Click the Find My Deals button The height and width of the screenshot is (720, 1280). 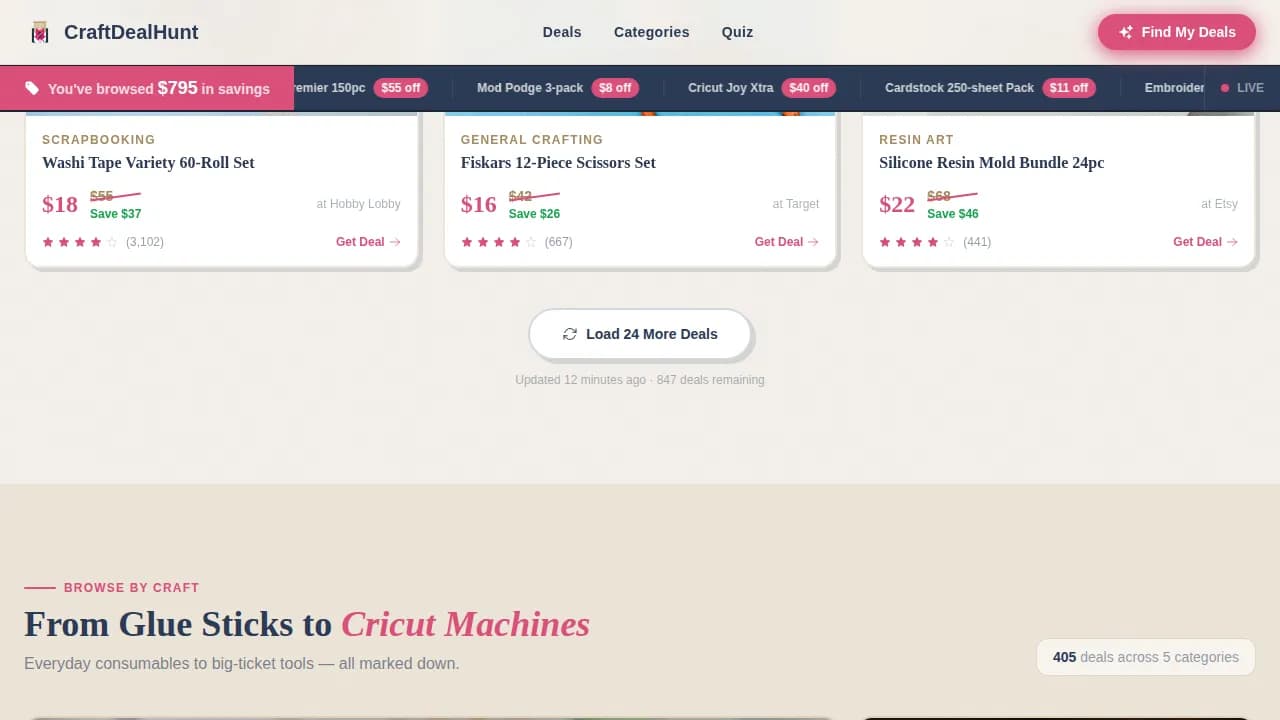click(1177, 32)
